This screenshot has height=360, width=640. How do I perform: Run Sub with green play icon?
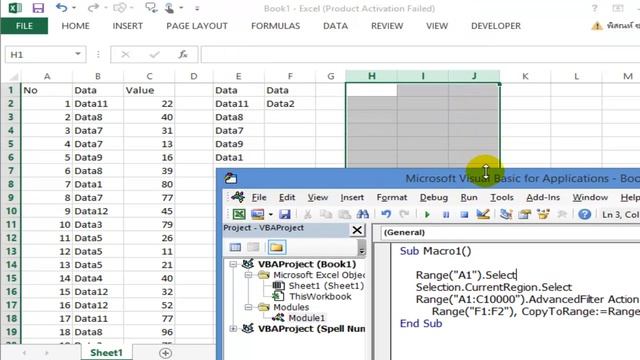pos(427,214)
